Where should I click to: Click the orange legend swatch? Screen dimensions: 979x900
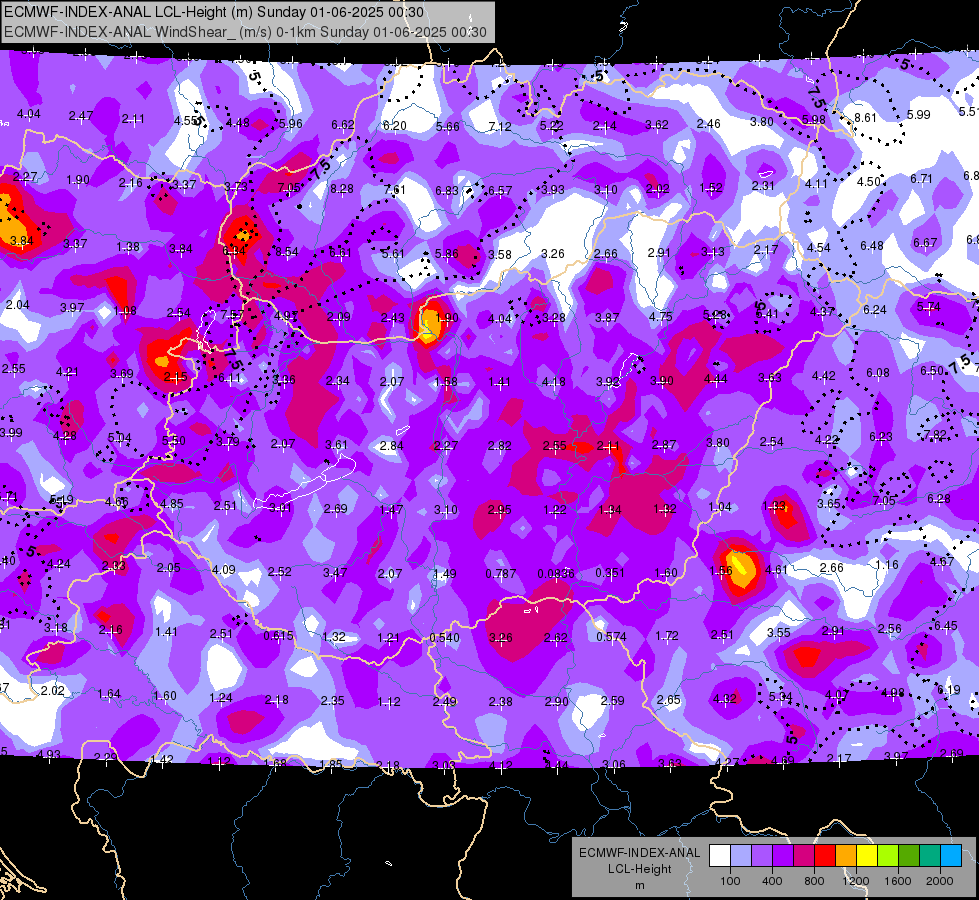(x=846, y=856)
